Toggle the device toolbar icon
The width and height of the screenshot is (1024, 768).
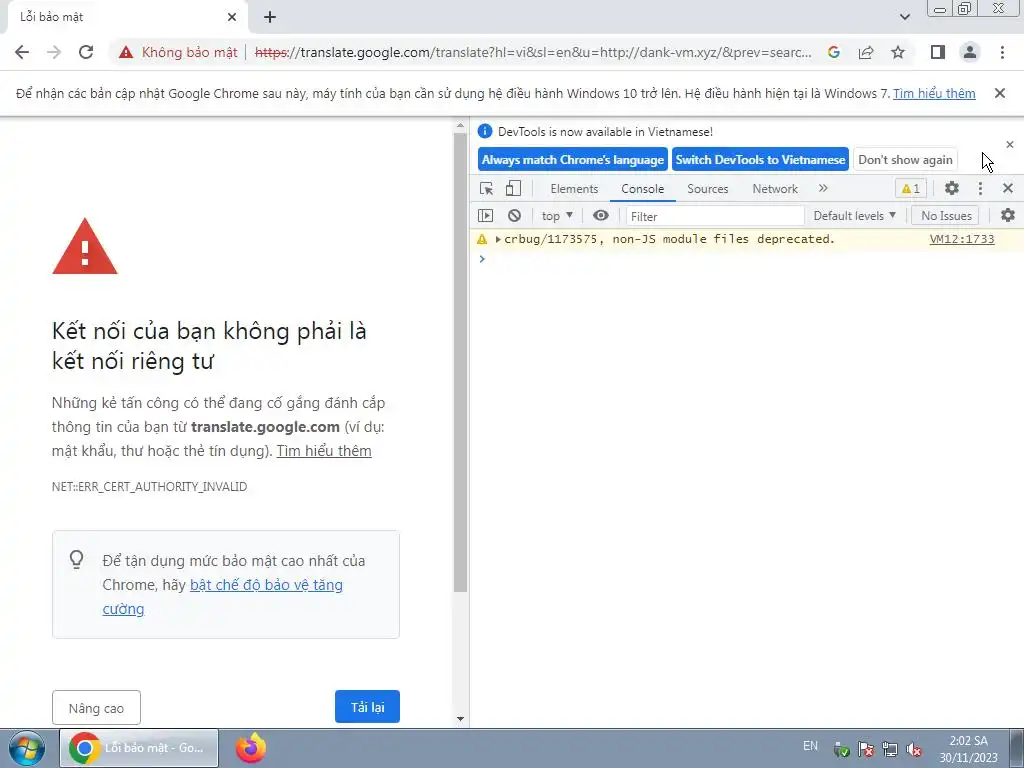point(513,189)
